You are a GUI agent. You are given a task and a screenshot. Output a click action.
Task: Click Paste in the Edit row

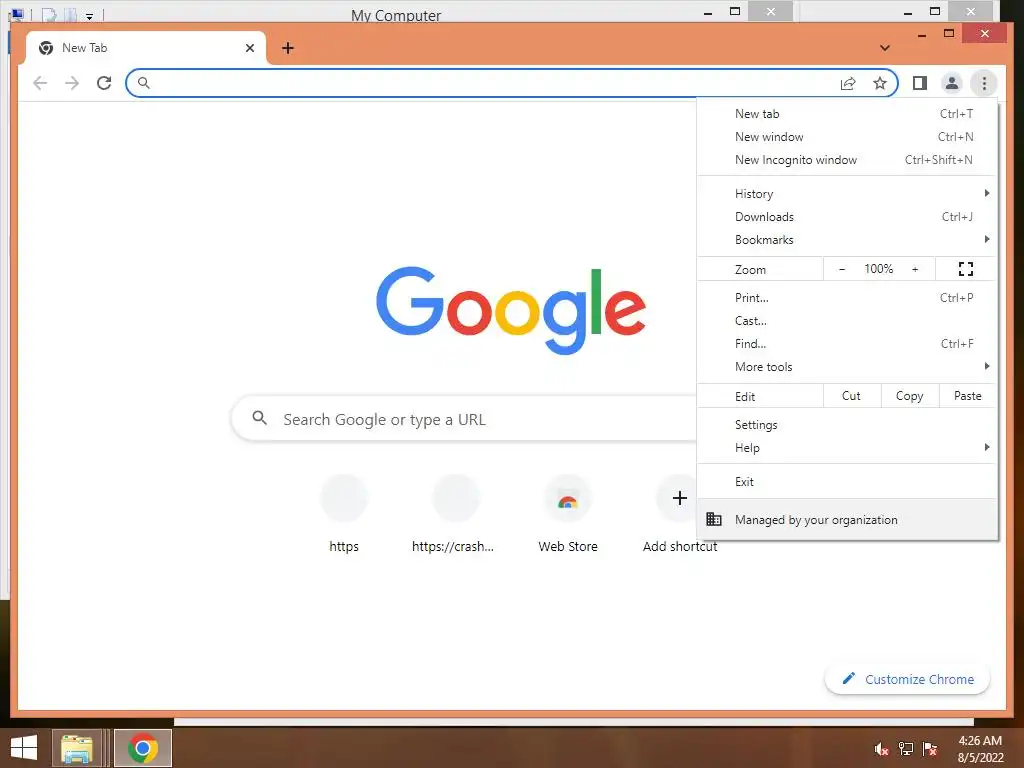point(967,396)
